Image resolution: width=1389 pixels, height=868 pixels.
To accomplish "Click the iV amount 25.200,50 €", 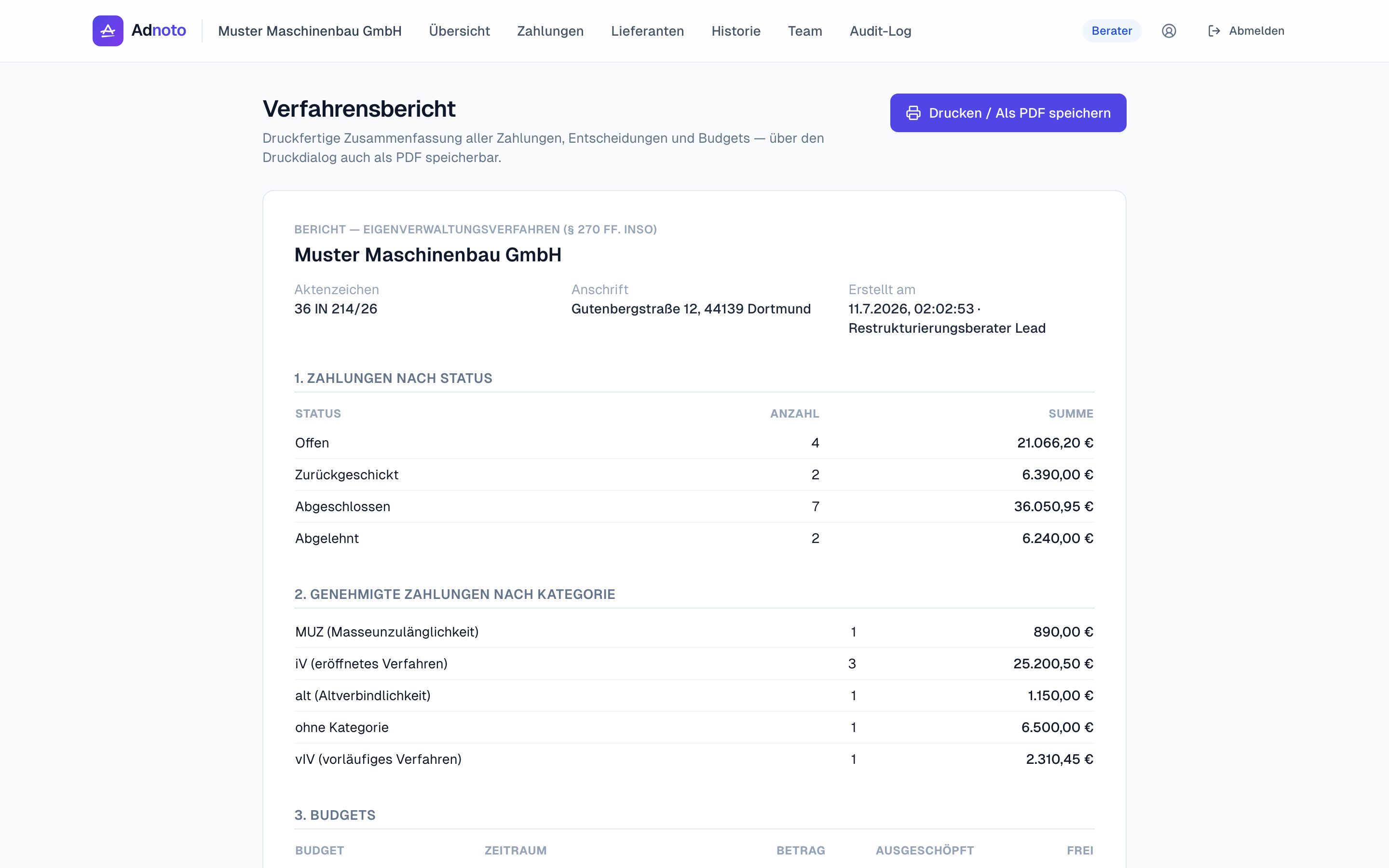I will [x=1053, y=664].
